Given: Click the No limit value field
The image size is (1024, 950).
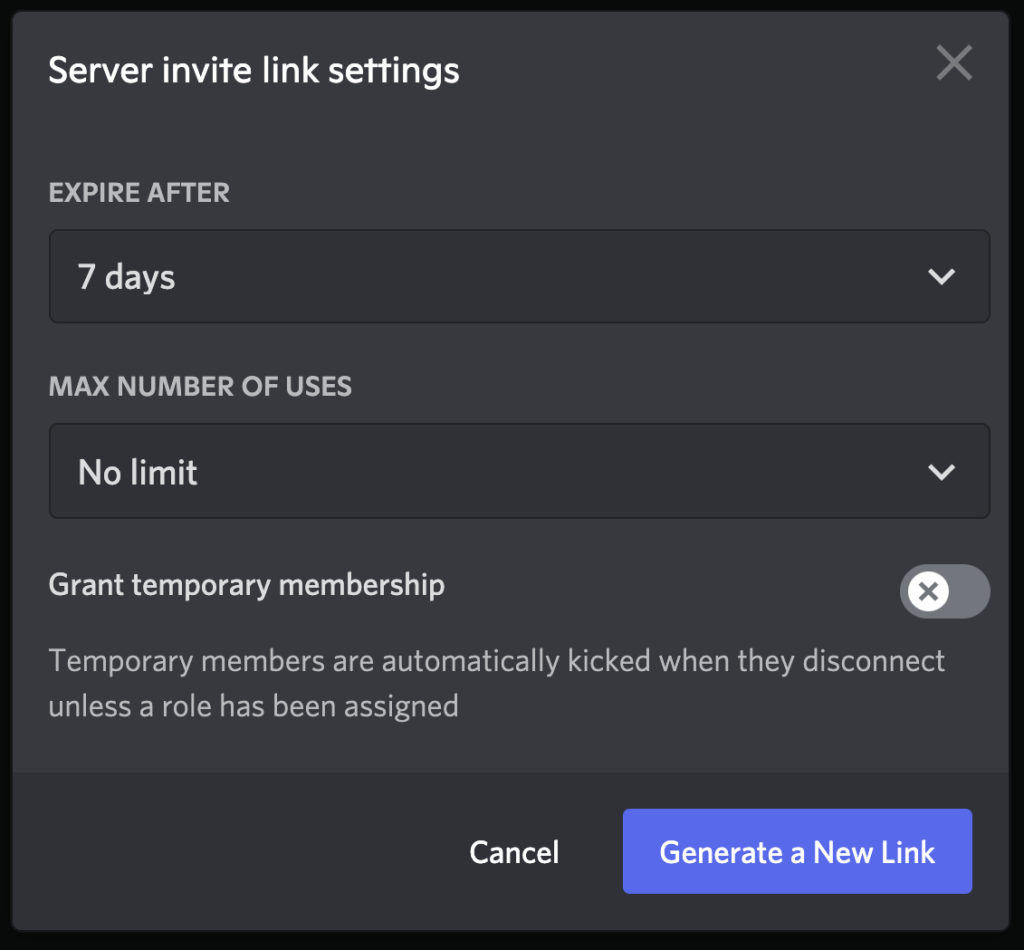Looking at the screenshot, I should click(x=137, y=471).
